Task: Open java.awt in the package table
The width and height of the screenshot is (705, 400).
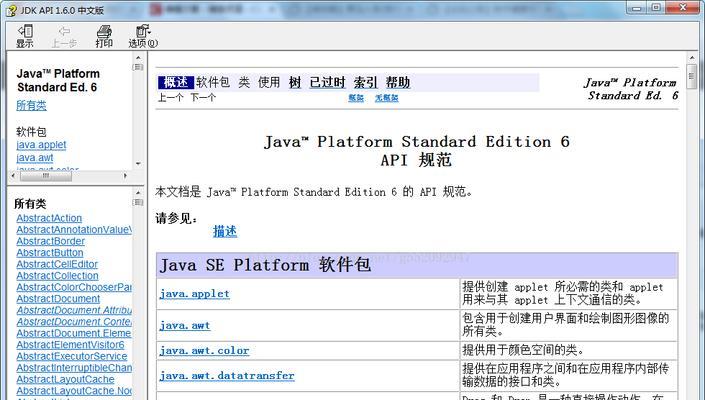Action: 185,325
